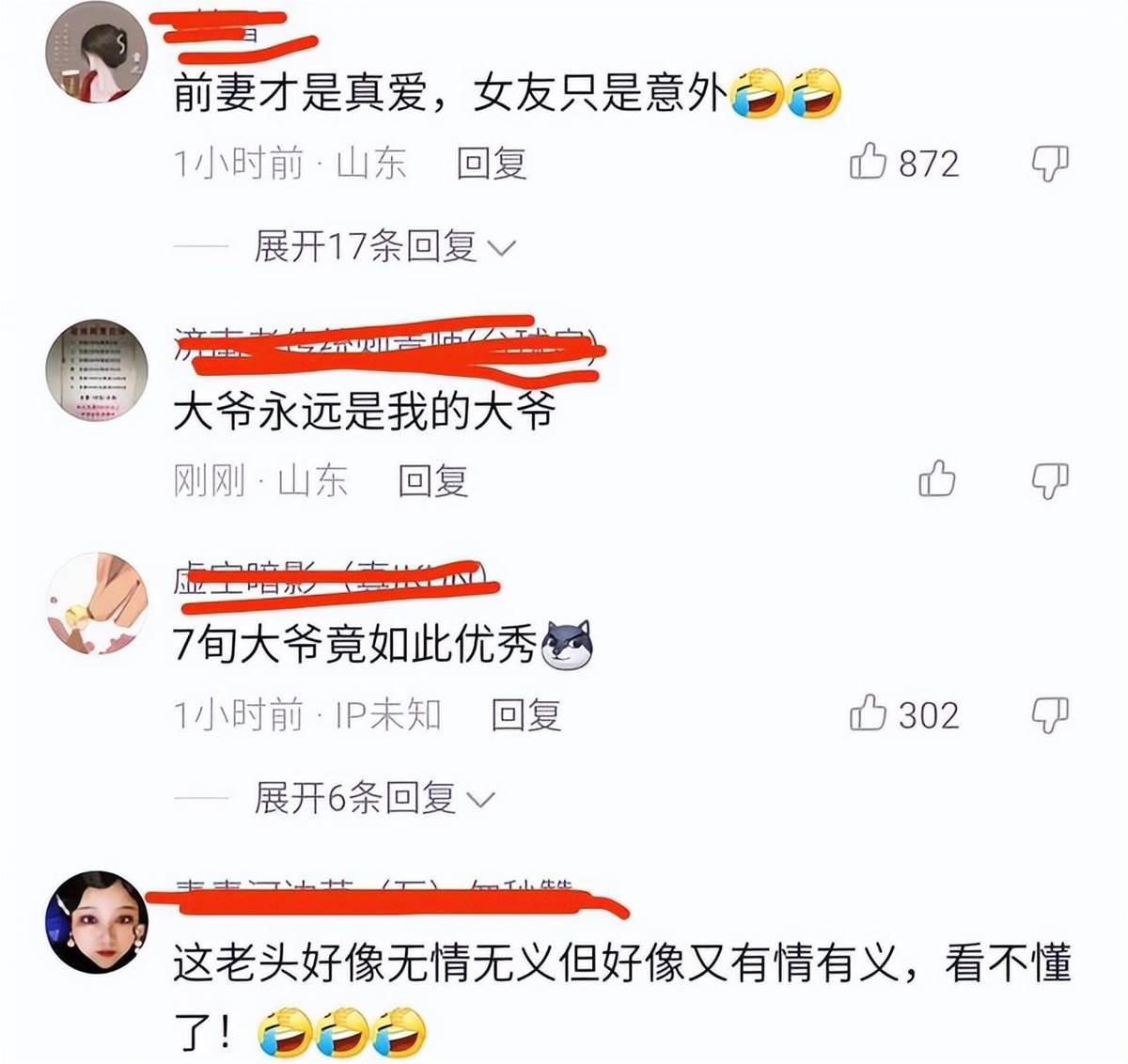
Task: Click the chevron next to 展开17条回复
Action: click(x=502, y=249)
